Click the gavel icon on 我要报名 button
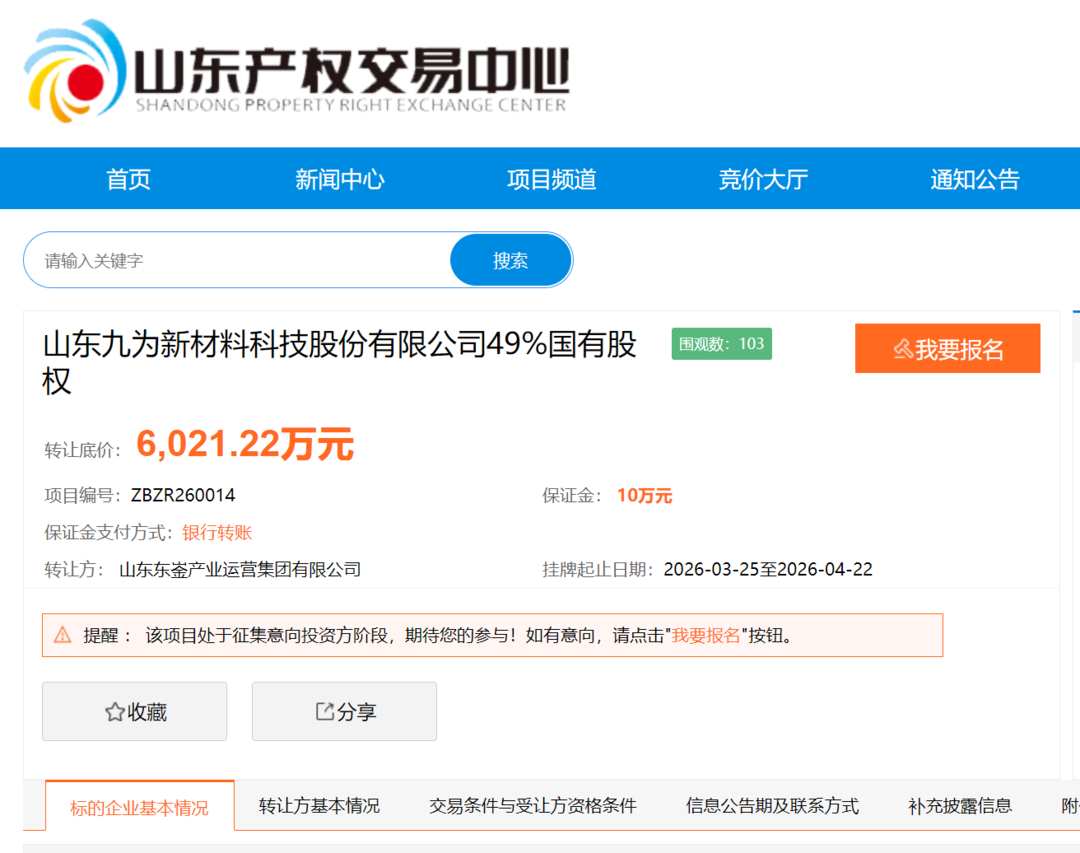This screenshot has width=1080, height=853. (903, 349)
